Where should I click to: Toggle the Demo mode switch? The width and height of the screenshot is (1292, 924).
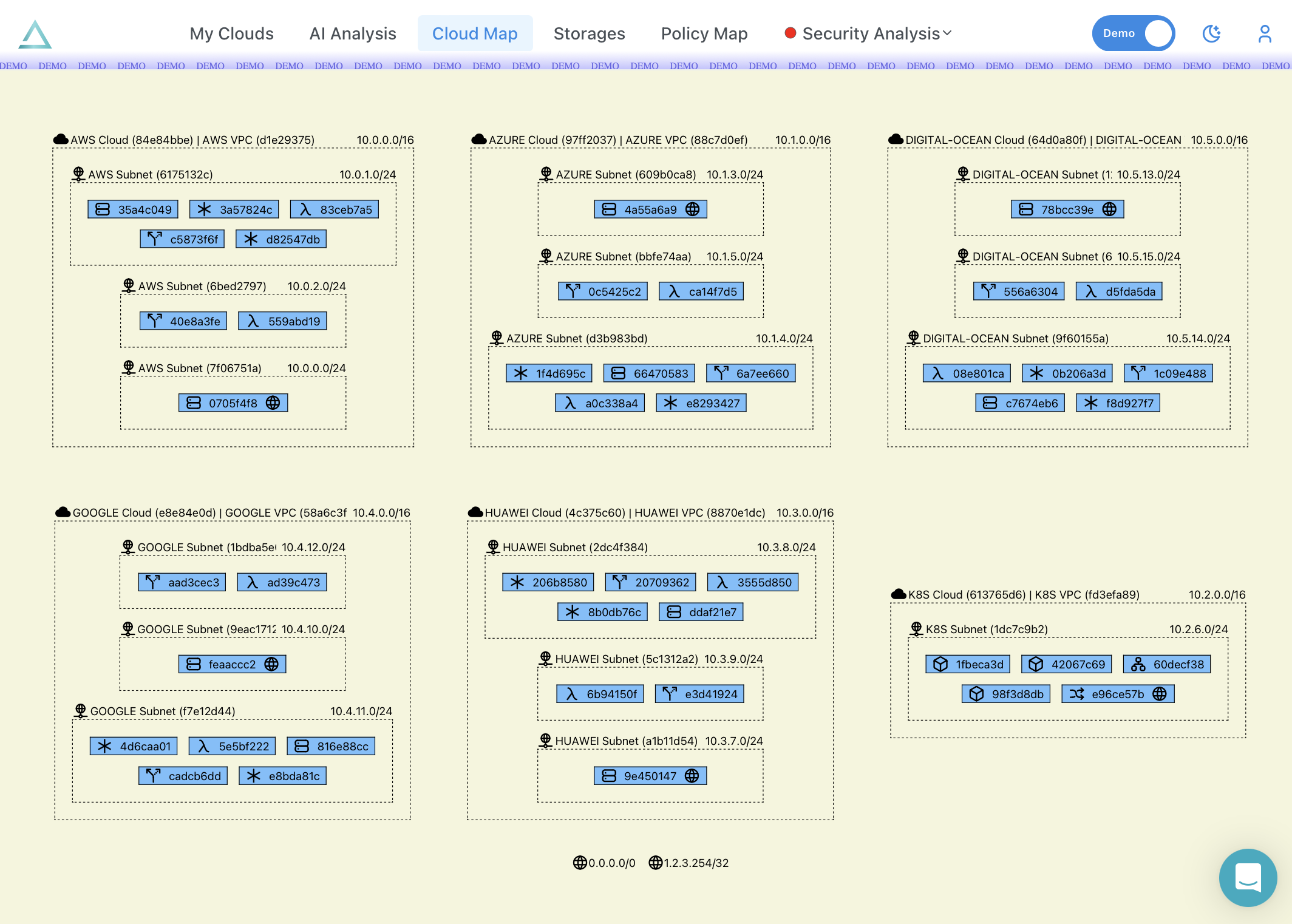click(1133, 33)
